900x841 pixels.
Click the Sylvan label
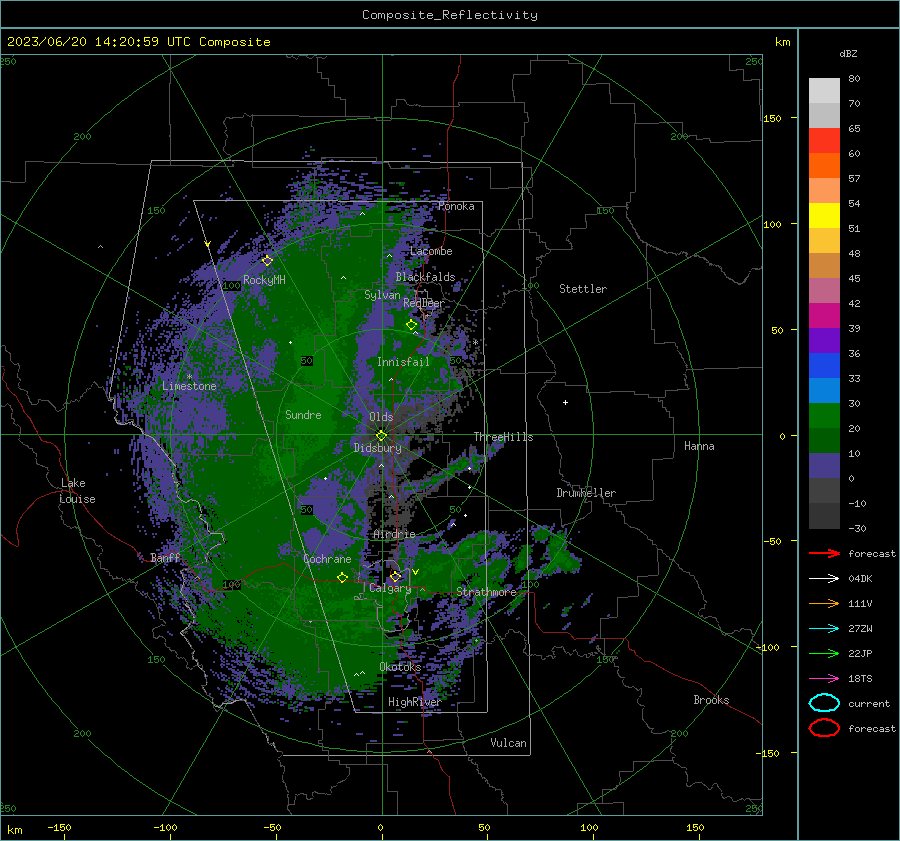[382, 295]
